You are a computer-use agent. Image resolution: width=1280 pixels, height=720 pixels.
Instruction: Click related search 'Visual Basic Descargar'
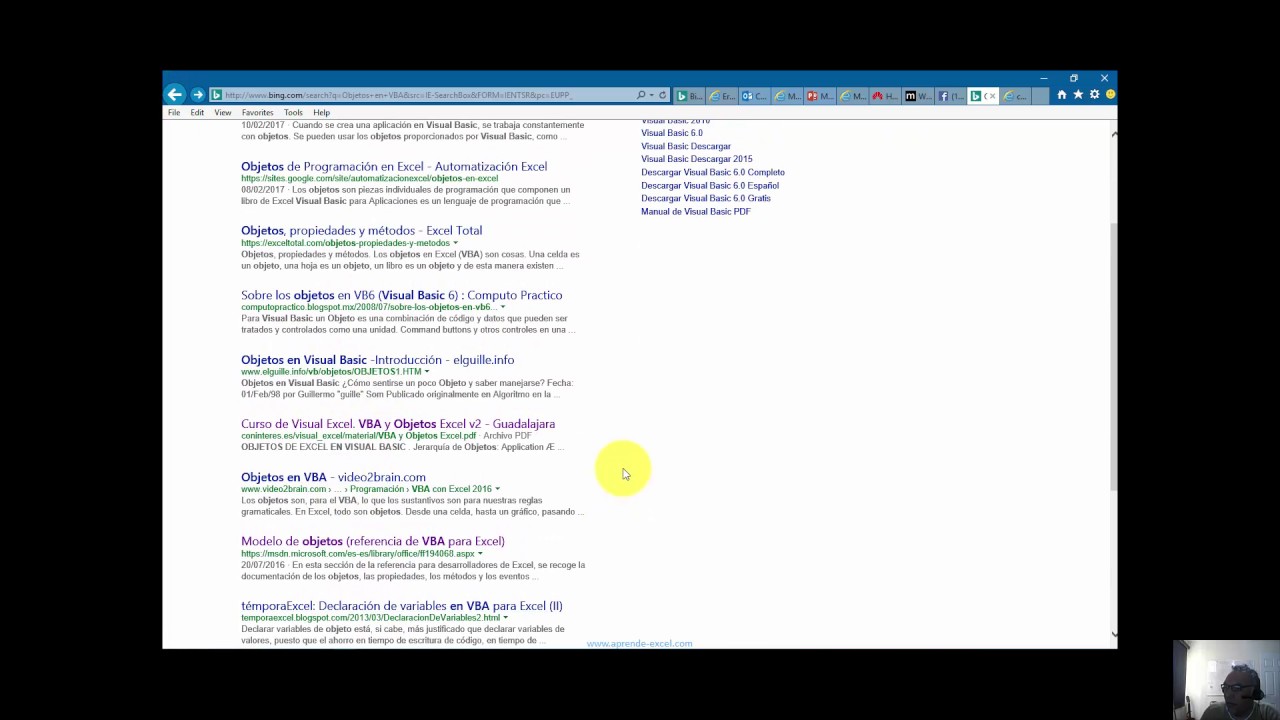tap(686, 146)
